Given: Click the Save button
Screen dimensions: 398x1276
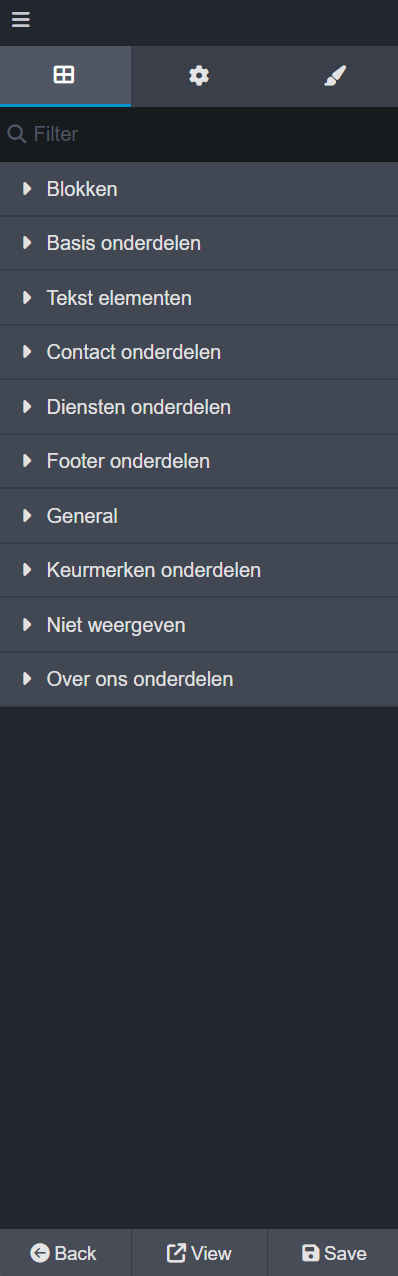Looking at the screenshot, I should [333, 1253].
